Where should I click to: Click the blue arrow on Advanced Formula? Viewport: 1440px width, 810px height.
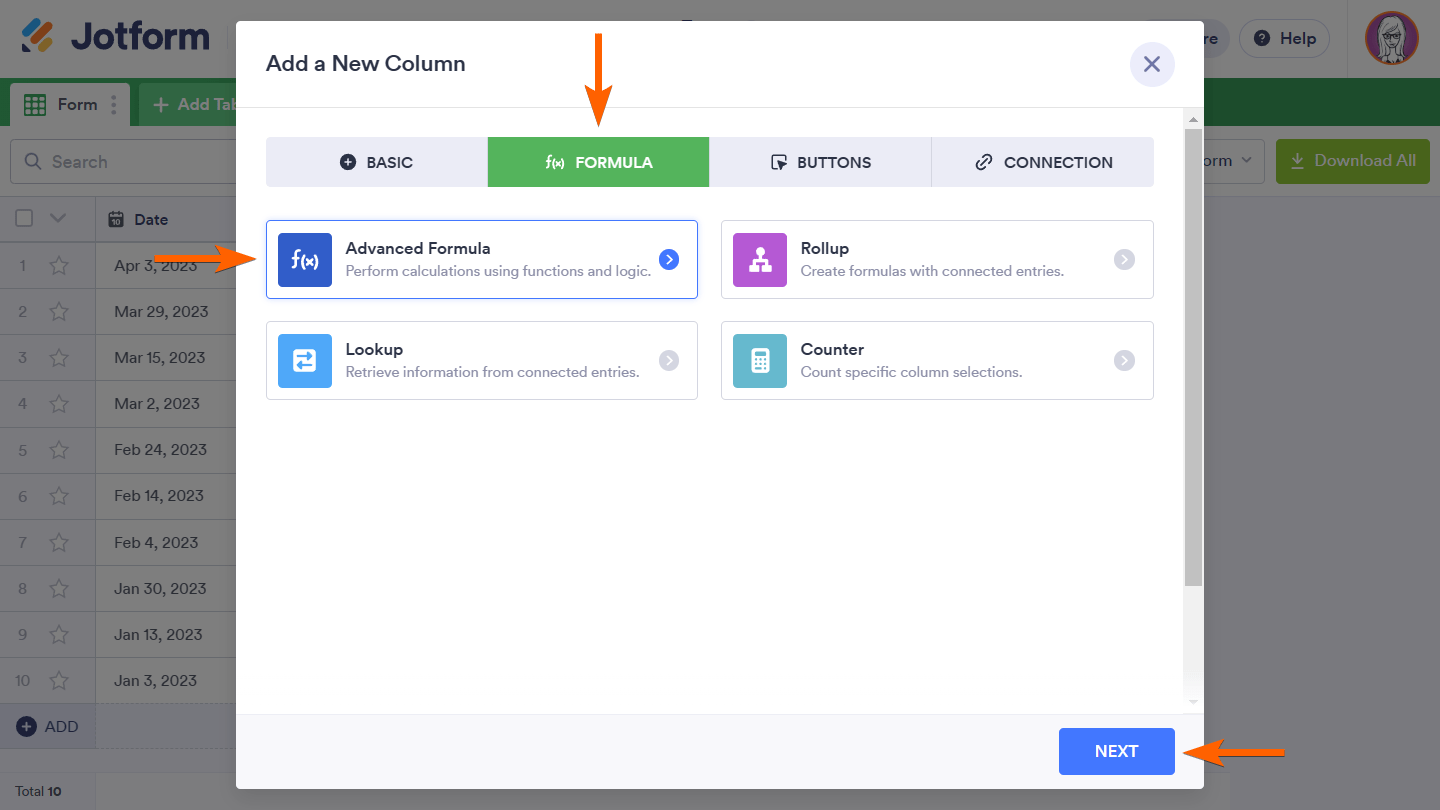(x=669, y=260)
